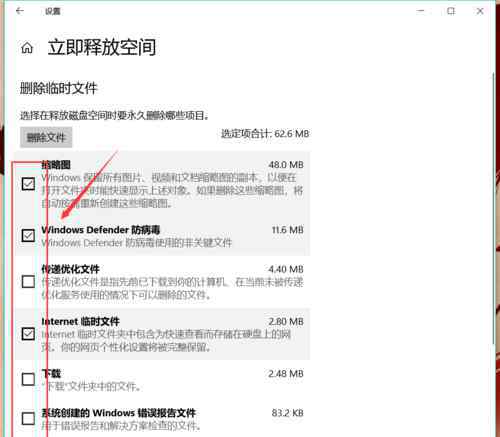500x437 pixels.
Task: Select the Internet 临时文件 item title
Action: click(80, 322)
